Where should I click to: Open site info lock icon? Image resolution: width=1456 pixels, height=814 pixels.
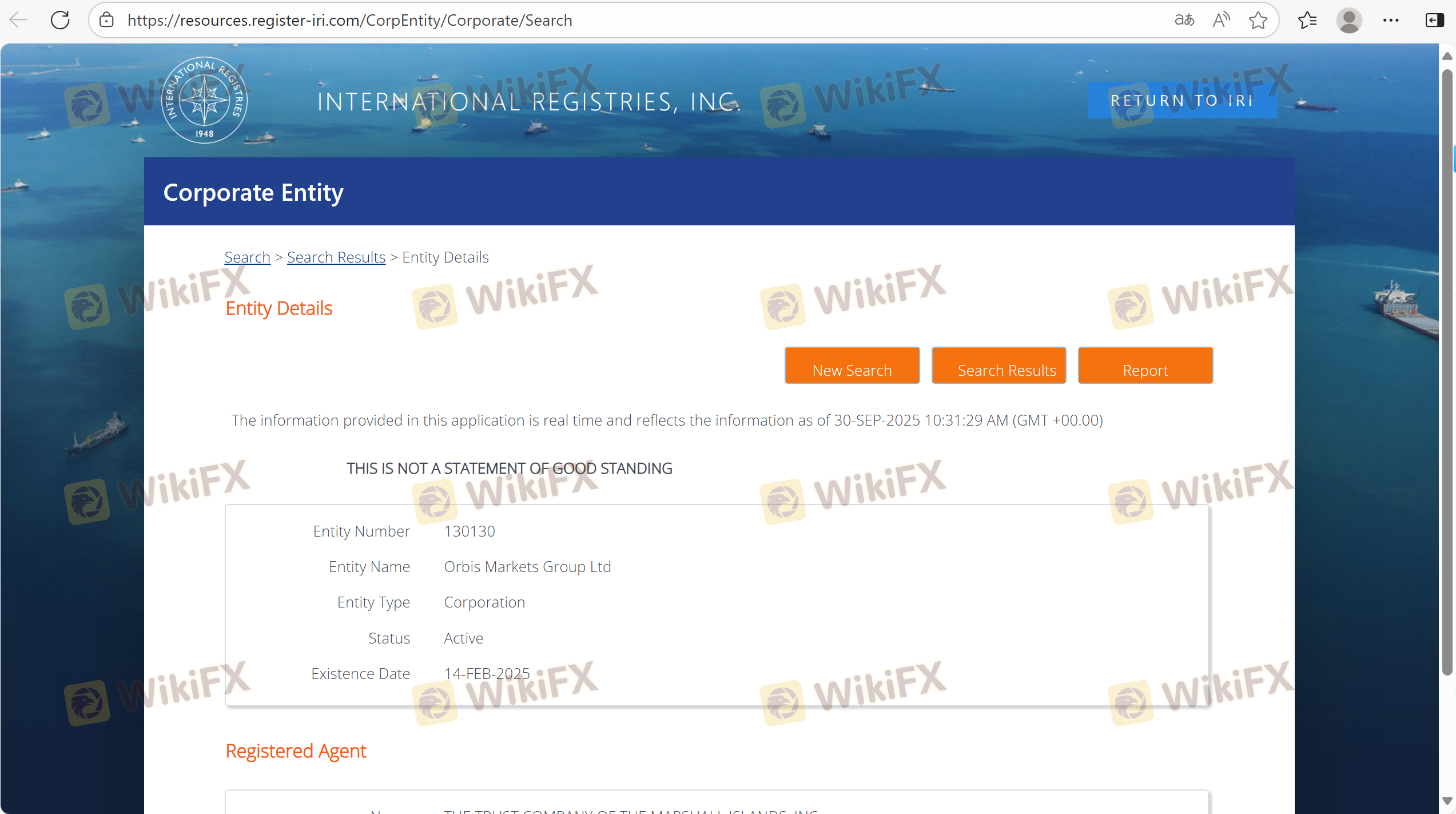[106, 20]
